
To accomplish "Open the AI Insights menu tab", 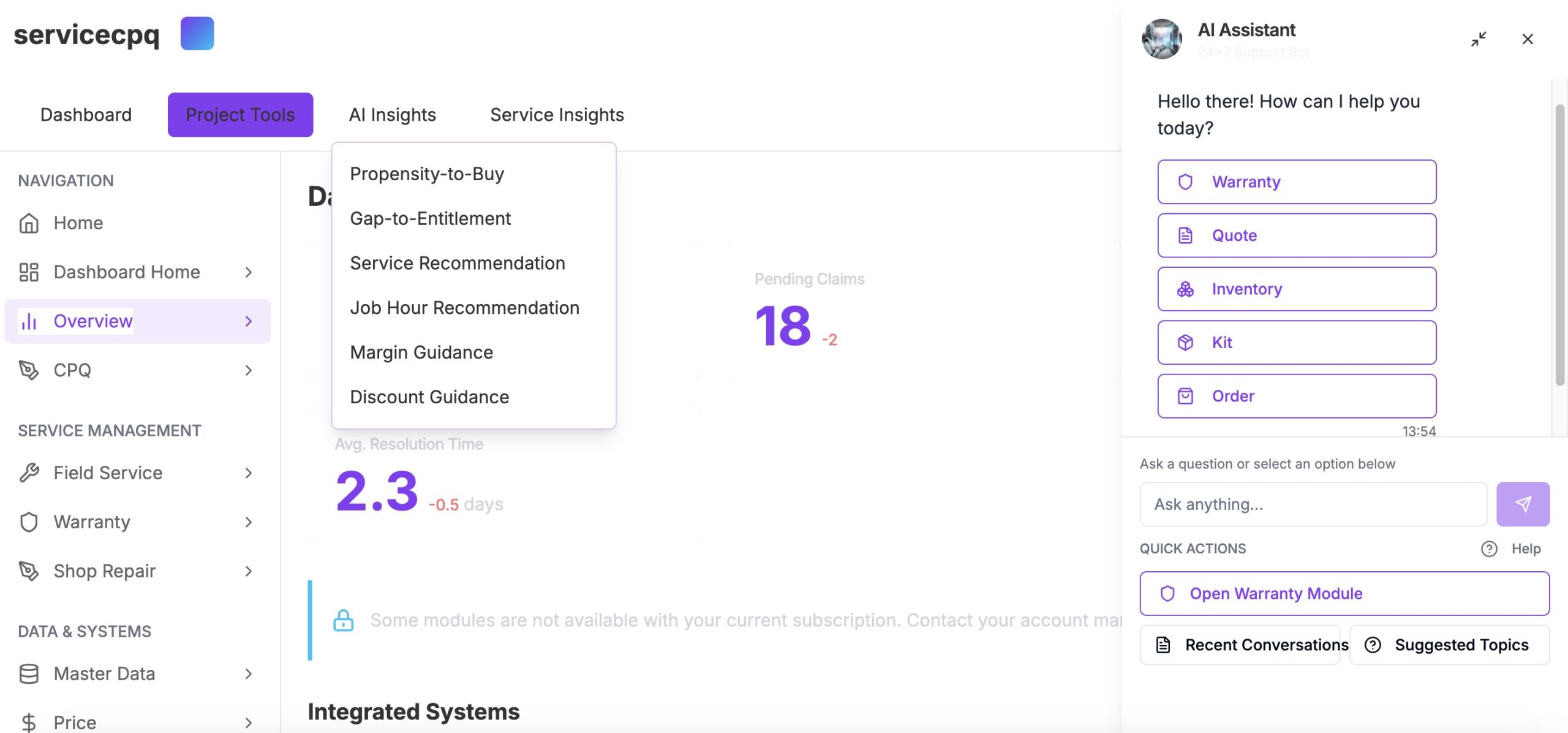I will (x=392, y=115).
